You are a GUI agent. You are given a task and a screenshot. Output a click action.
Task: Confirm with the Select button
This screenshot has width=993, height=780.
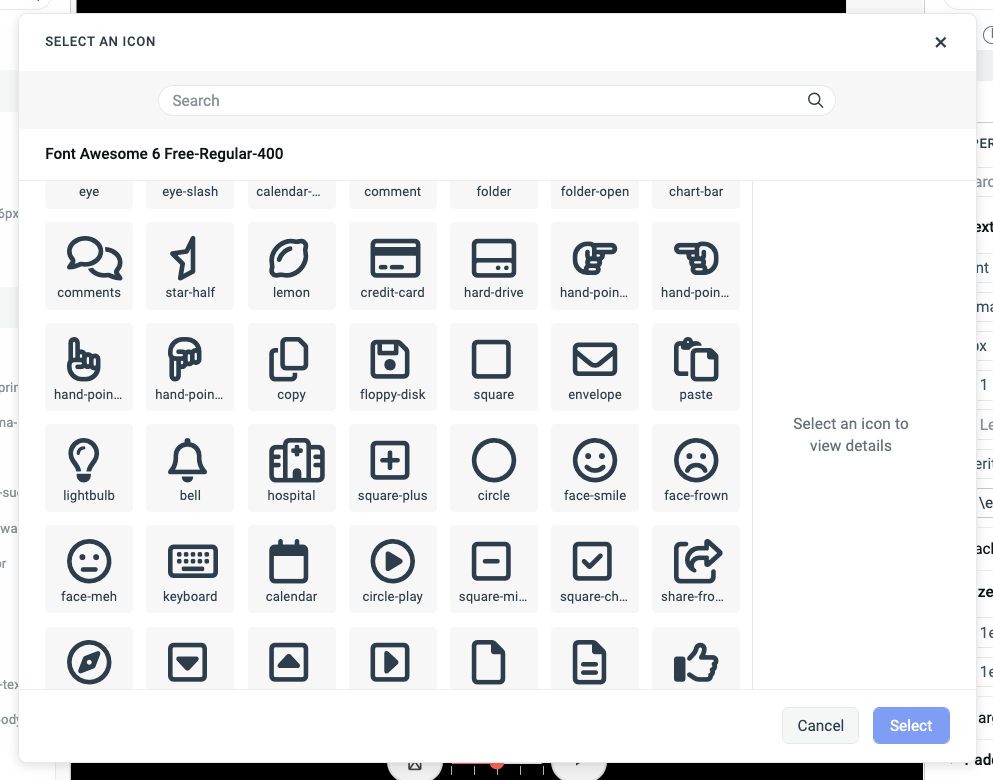pos(911,726)
